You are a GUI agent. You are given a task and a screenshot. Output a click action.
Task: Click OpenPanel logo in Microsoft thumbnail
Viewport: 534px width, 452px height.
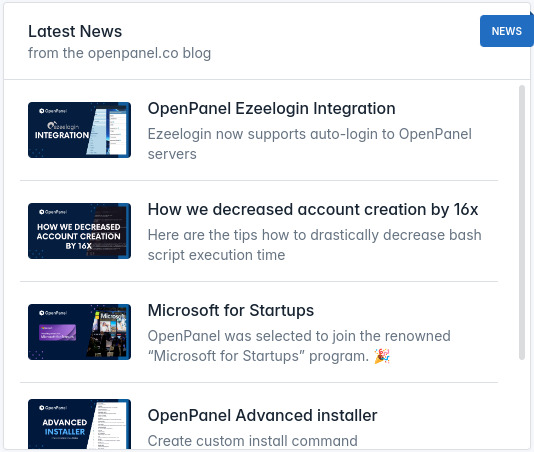[53, 313]
